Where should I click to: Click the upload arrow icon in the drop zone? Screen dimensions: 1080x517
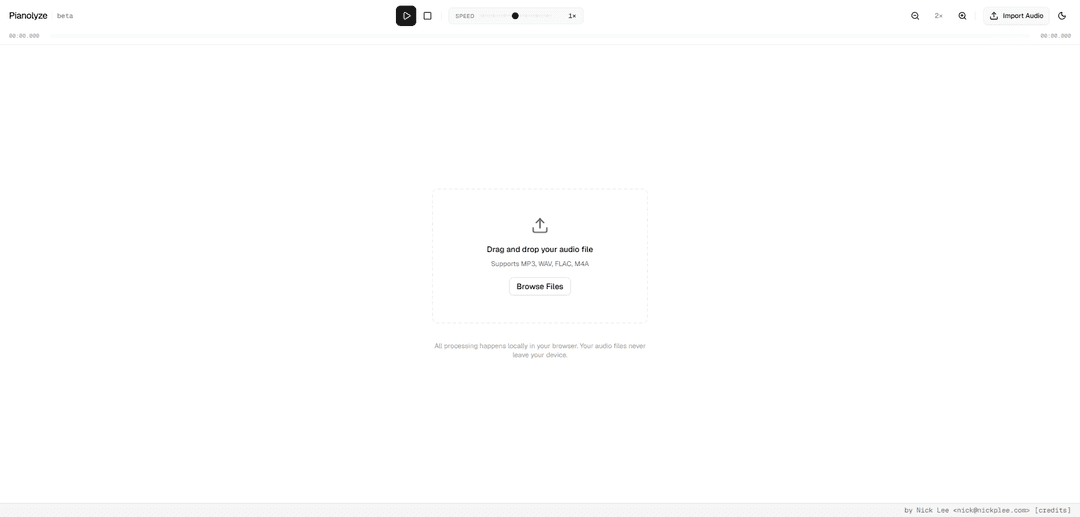(540, 226)
